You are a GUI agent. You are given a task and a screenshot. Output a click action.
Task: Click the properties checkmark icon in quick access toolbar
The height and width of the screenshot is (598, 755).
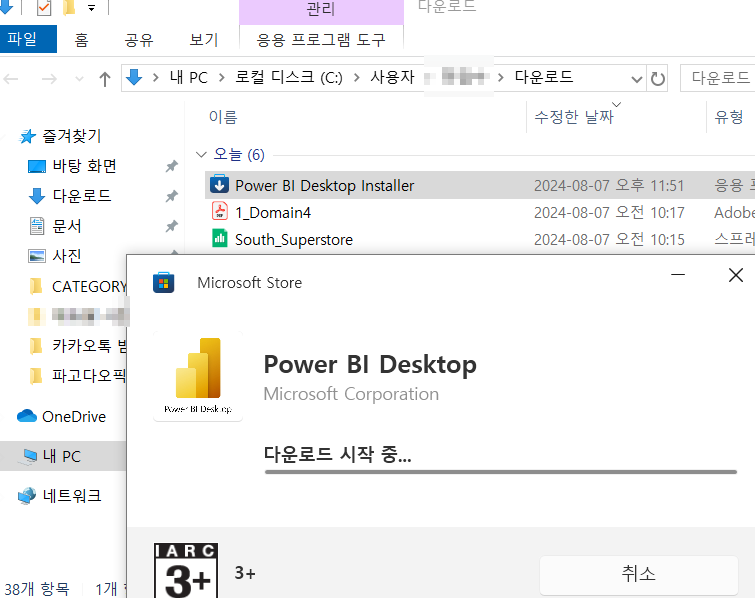[x=44, y=7]
